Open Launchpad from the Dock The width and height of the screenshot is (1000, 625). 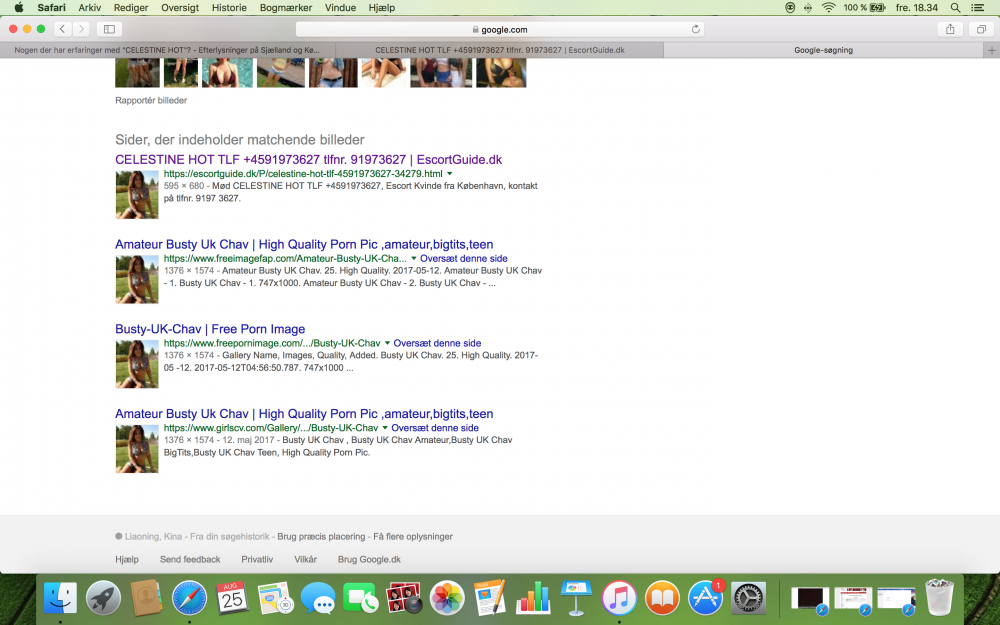[x=103, y=599]
